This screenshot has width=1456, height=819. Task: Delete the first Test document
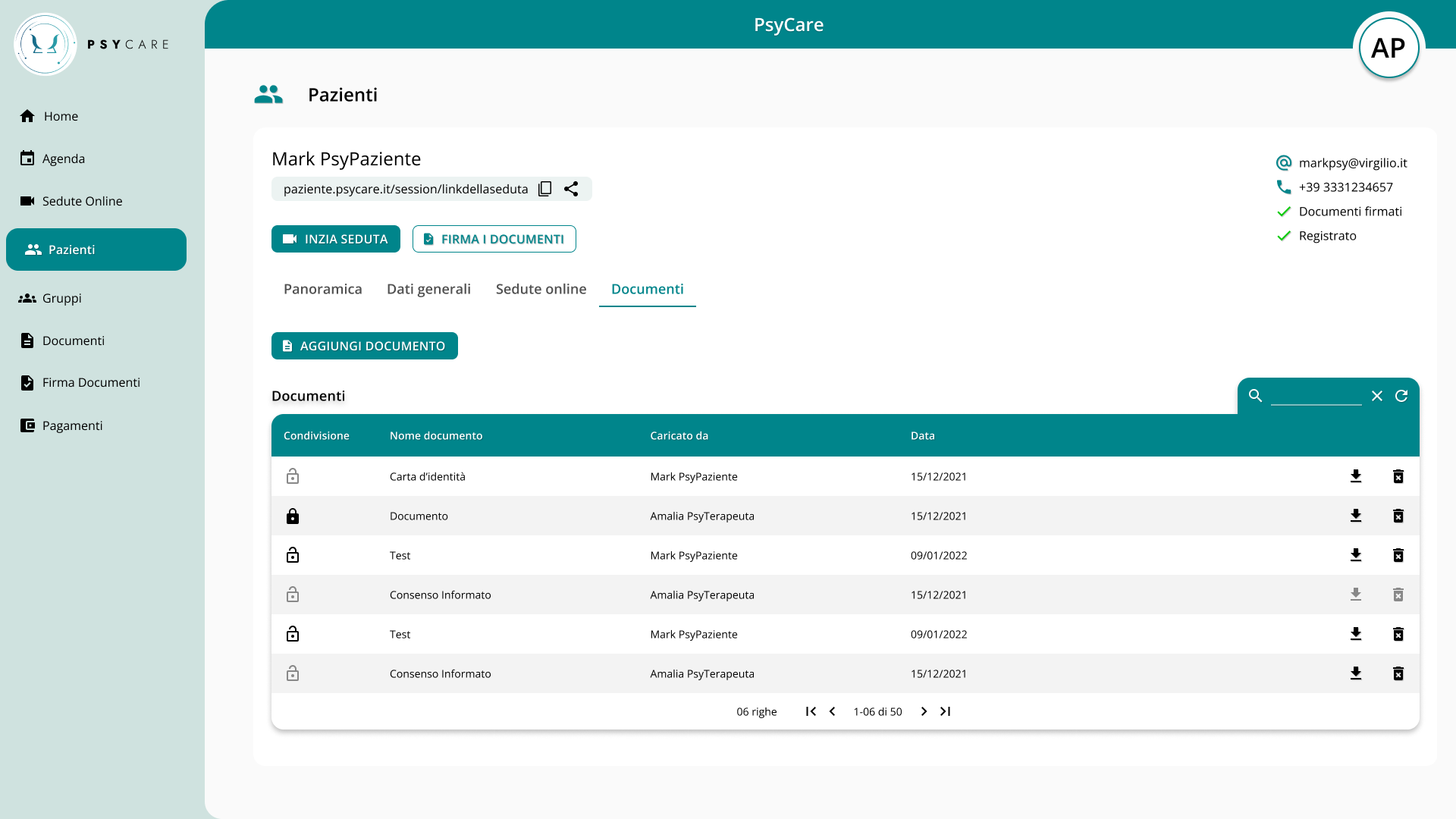(1398, 555)
